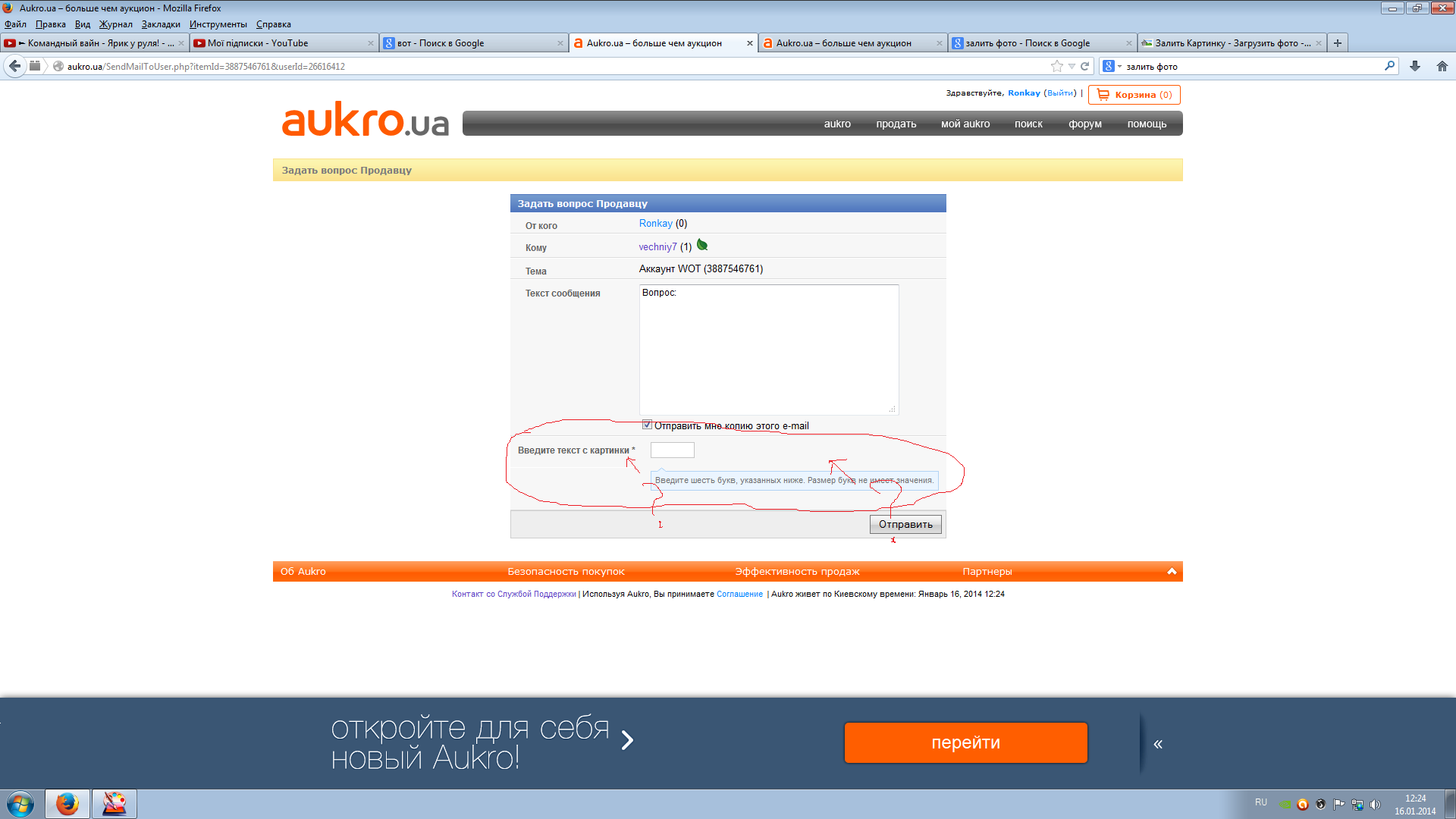Open the Ronkay link in header greeting
The height and width of the screenshot is (819, 1456).
(x=1024, y=93)
